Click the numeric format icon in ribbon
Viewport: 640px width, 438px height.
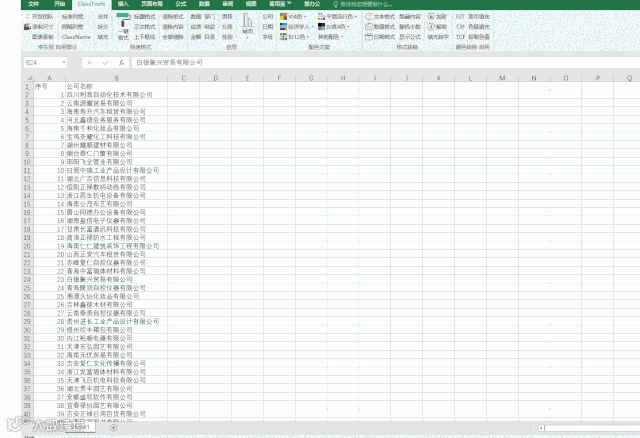(x=369, y=27)
